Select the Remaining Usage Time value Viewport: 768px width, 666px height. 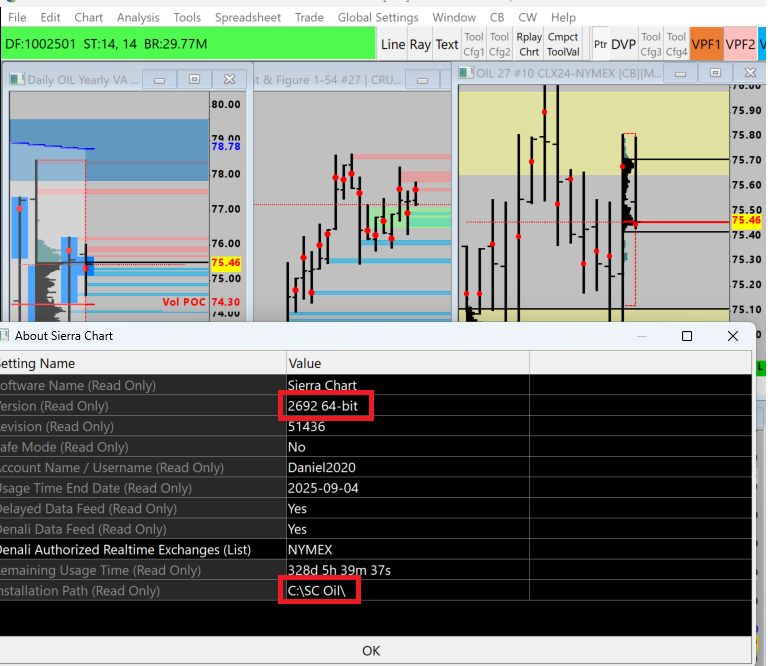pos(339,571)
